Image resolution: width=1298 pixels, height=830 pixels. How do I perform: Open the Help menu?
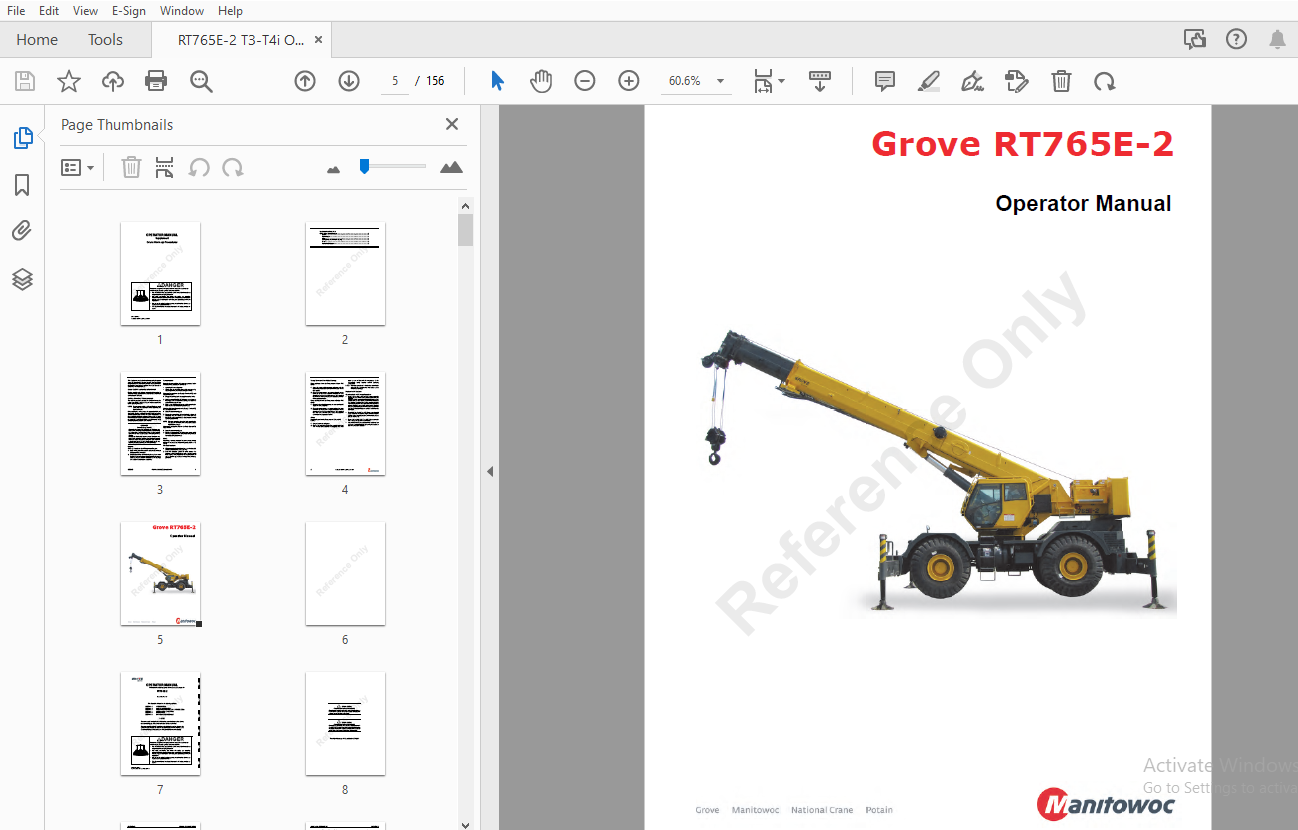tap(230, 11)
